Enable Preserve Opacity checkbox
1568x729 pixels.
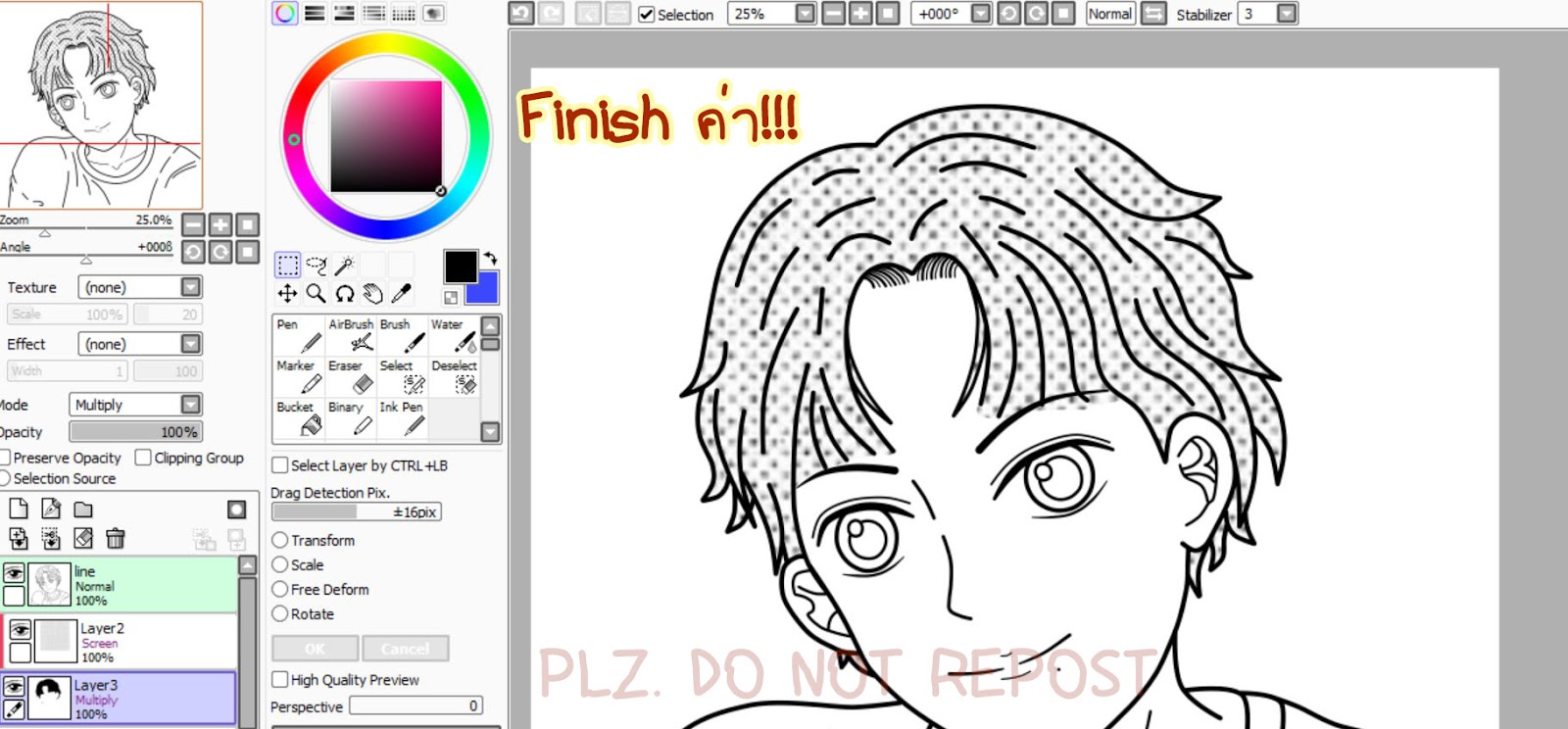pyautogui.click(x=4, y=458)
